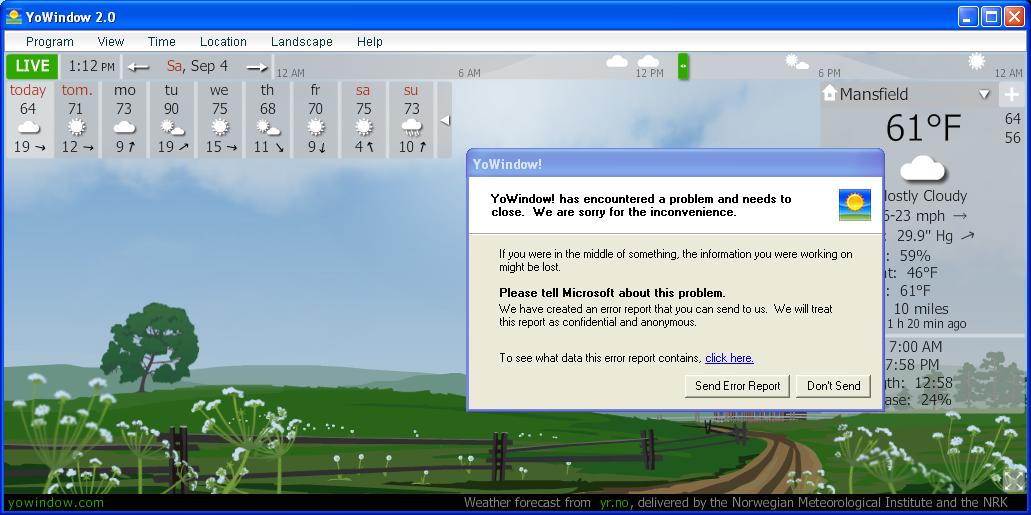The image size is (1031, 515).
Task: Click the 12 PM timeline label
Action: point(649,73)
